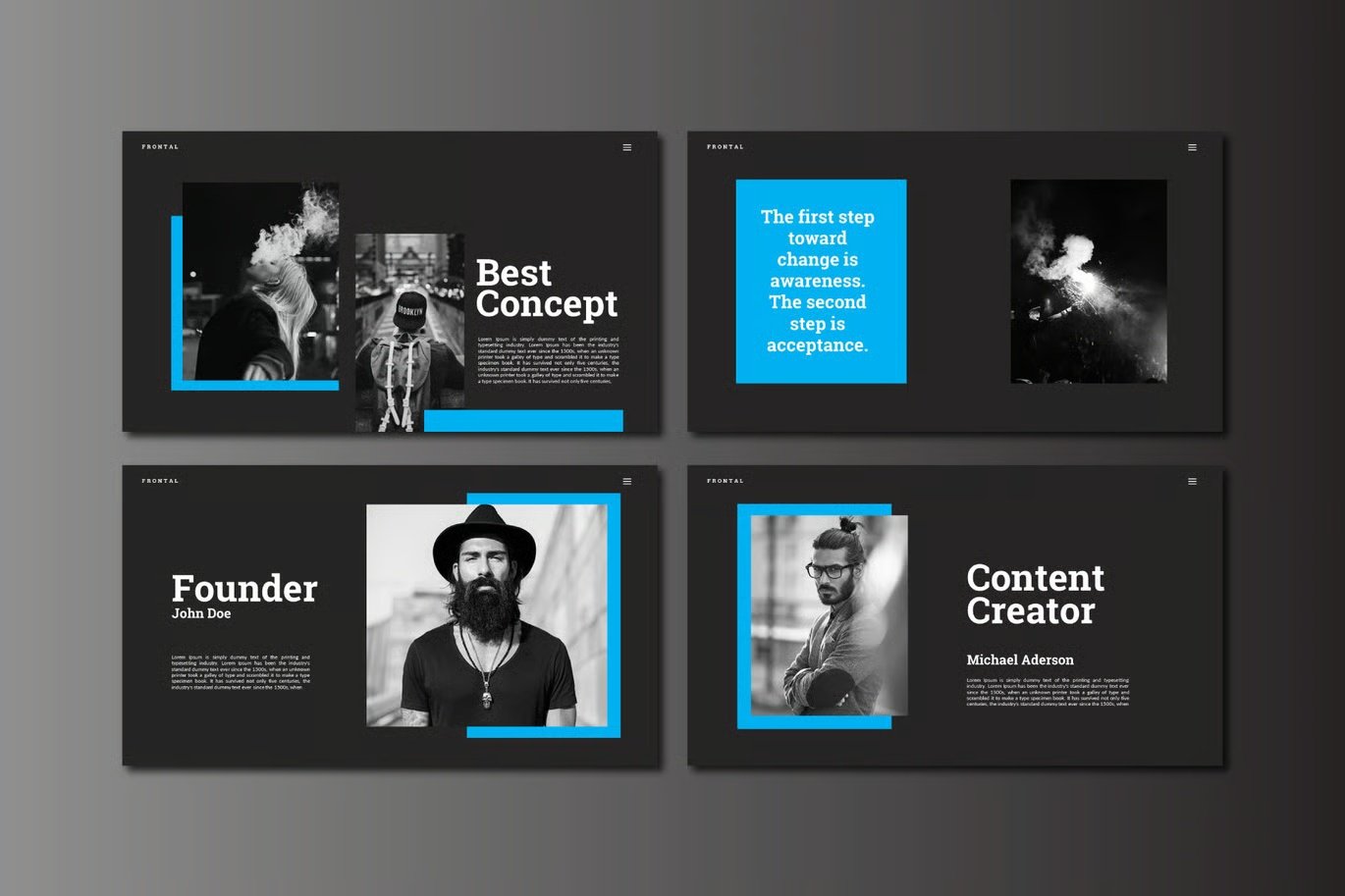Select the bearded man with hat photo
The height and width of the screenshot is (896, 1345).
pos(487,615)
